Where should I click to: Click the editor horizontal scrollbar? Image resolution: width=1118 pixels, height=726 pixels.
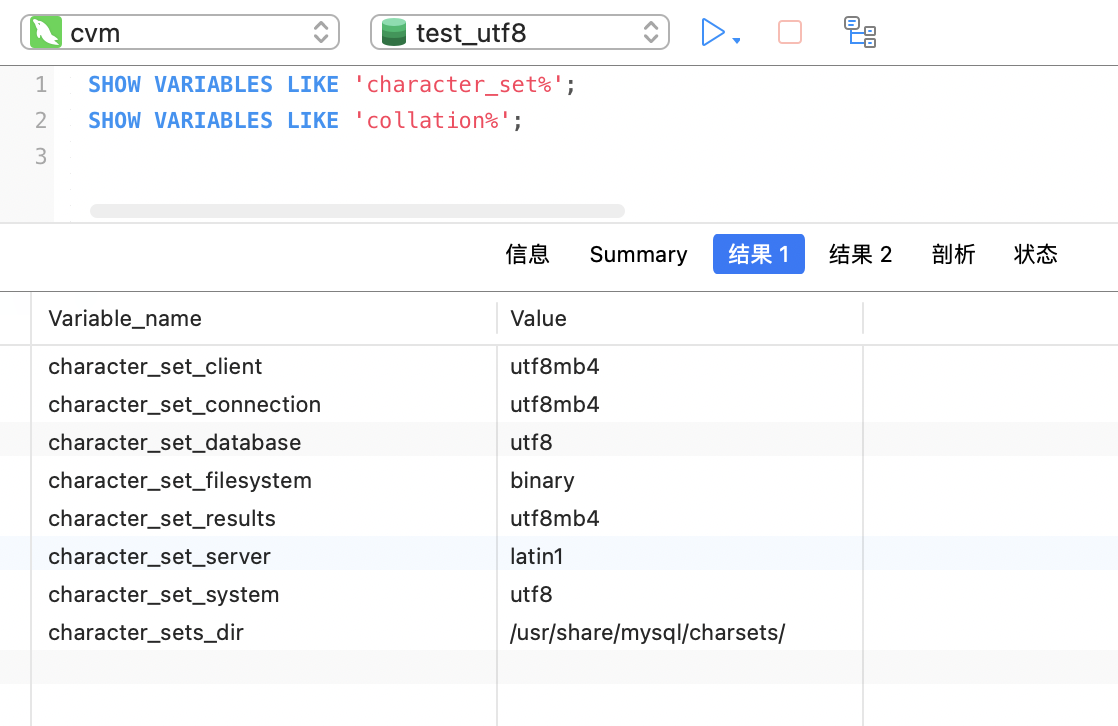[357, 211]
